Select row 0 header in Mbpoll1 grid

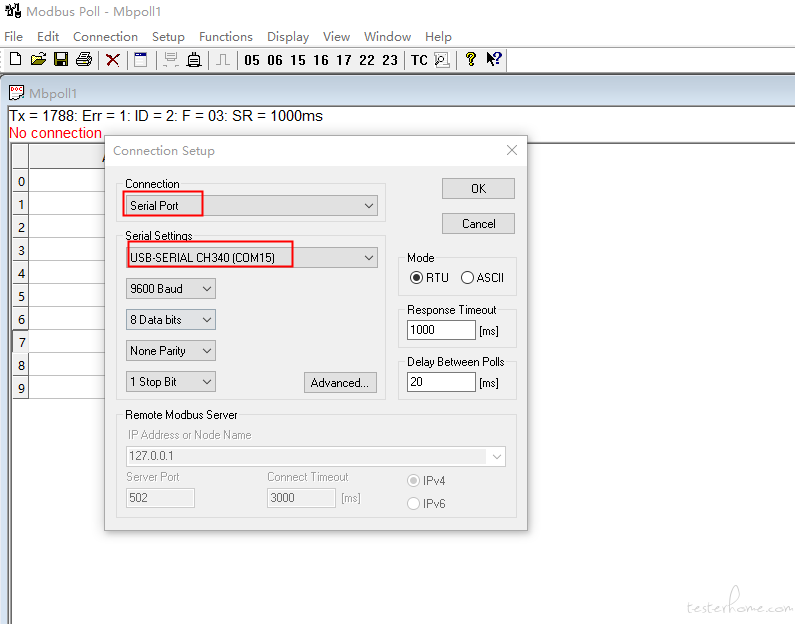point(21,181)
